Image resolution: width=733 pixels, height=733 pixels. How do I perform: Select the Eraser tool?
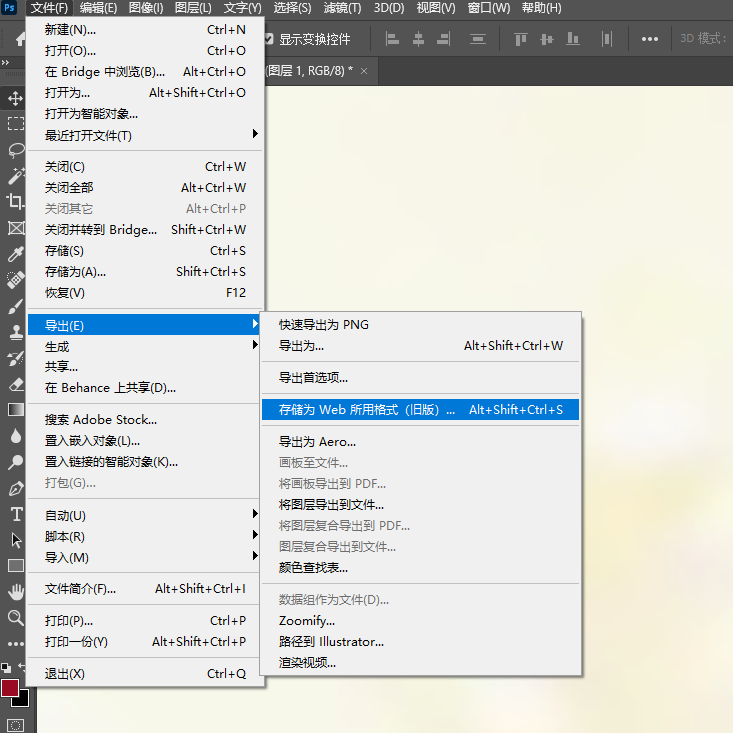(15, 384)
